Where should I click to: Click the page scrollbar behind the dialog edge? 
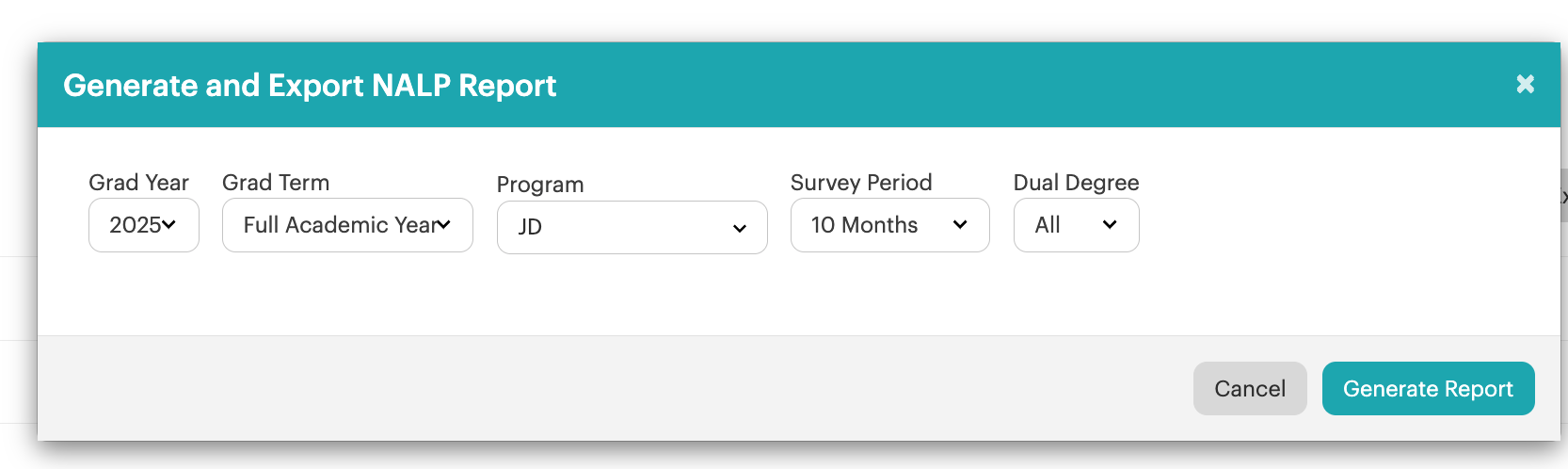(x=1564, y=196)
